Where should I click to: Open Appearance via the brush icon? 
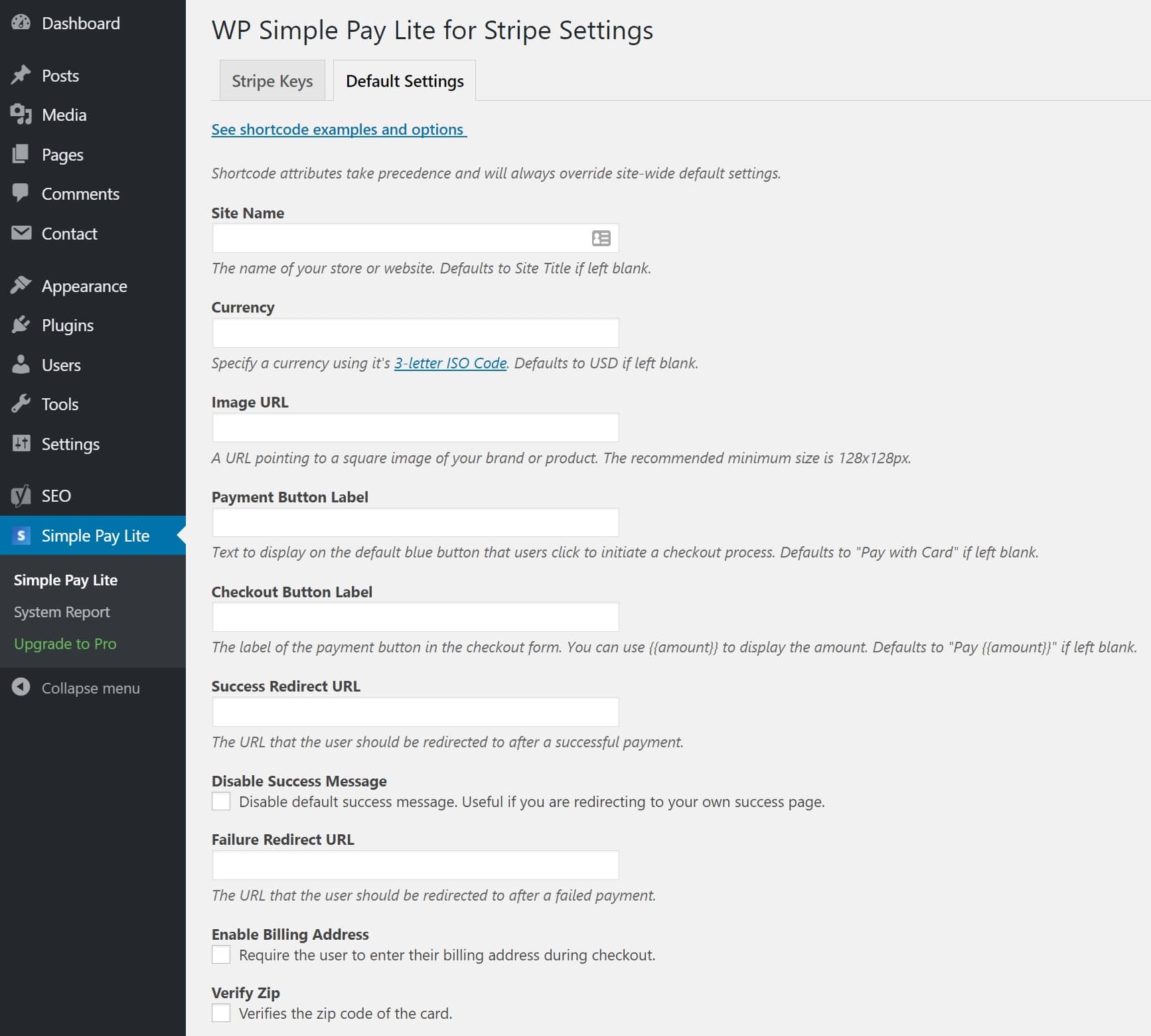pos(21,285)
